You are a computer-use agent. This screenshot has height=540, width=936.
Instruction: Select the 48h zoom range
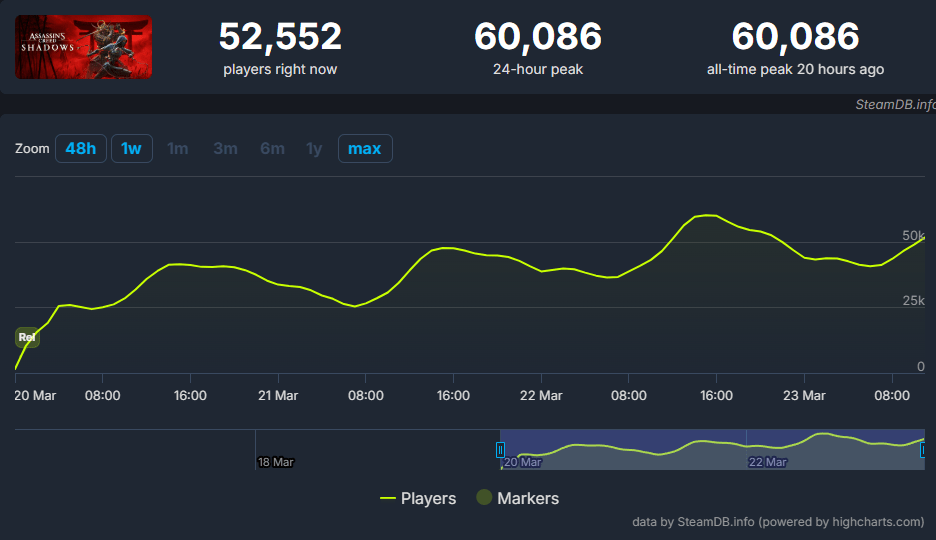point(81,148)
